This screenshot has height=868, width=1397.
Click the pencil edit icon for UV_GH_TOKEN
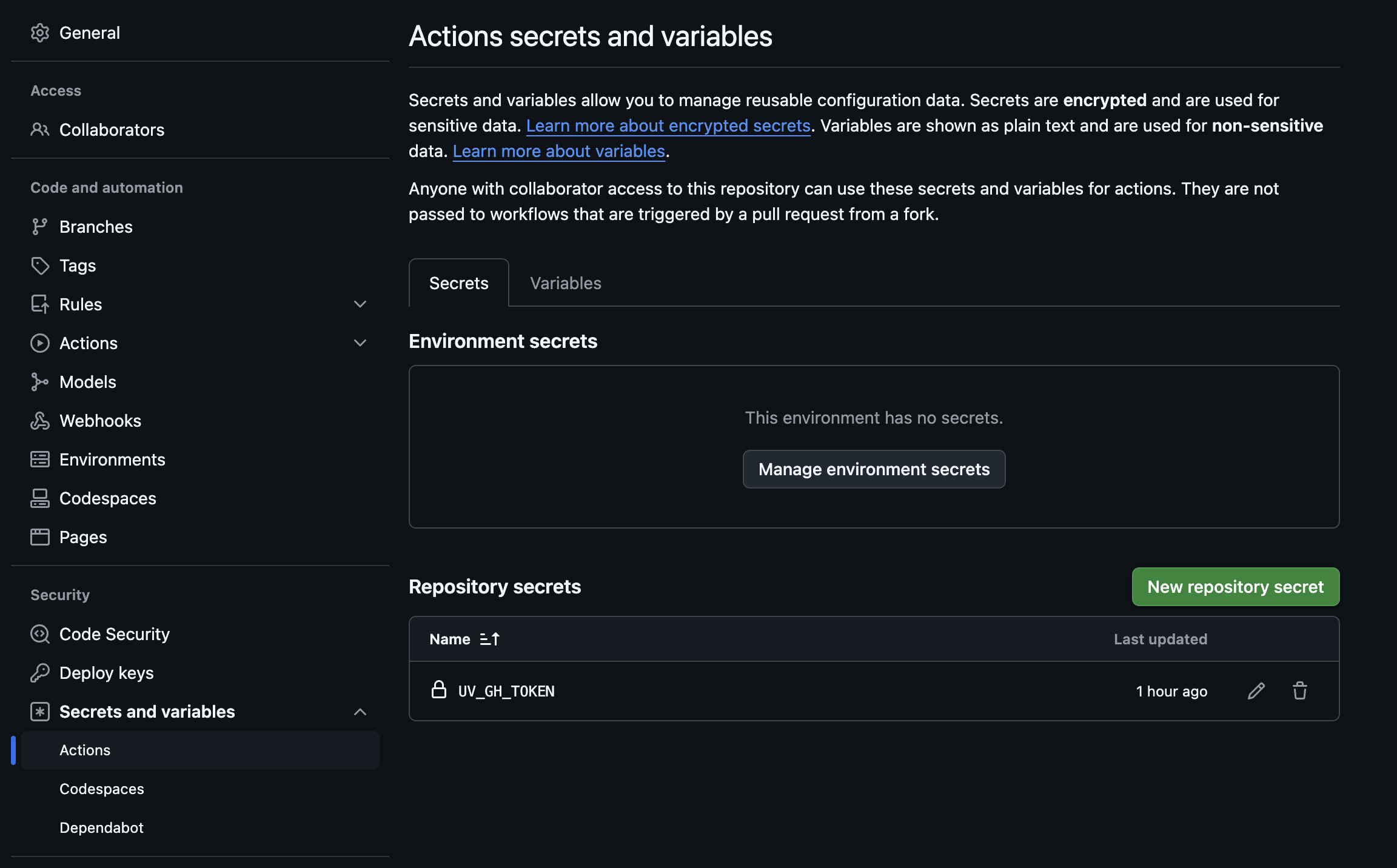coord(1256,691)
